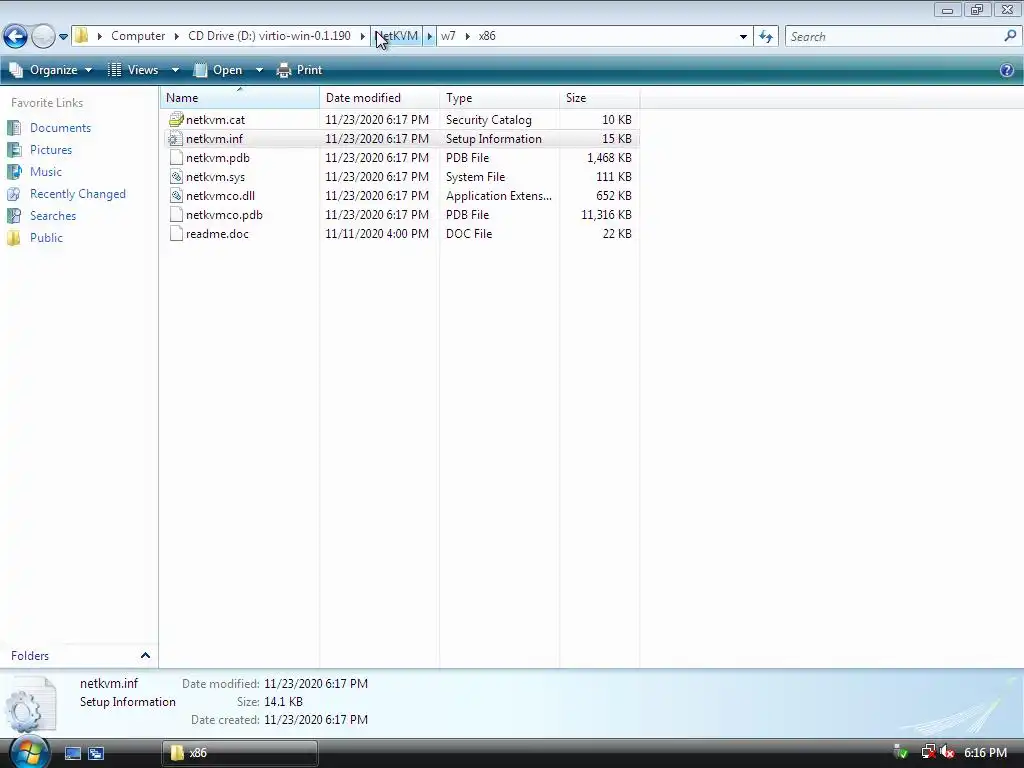1024x768 pixels.
Task: Click Switch between windows quick launch icon
Action: click(96, 753)
